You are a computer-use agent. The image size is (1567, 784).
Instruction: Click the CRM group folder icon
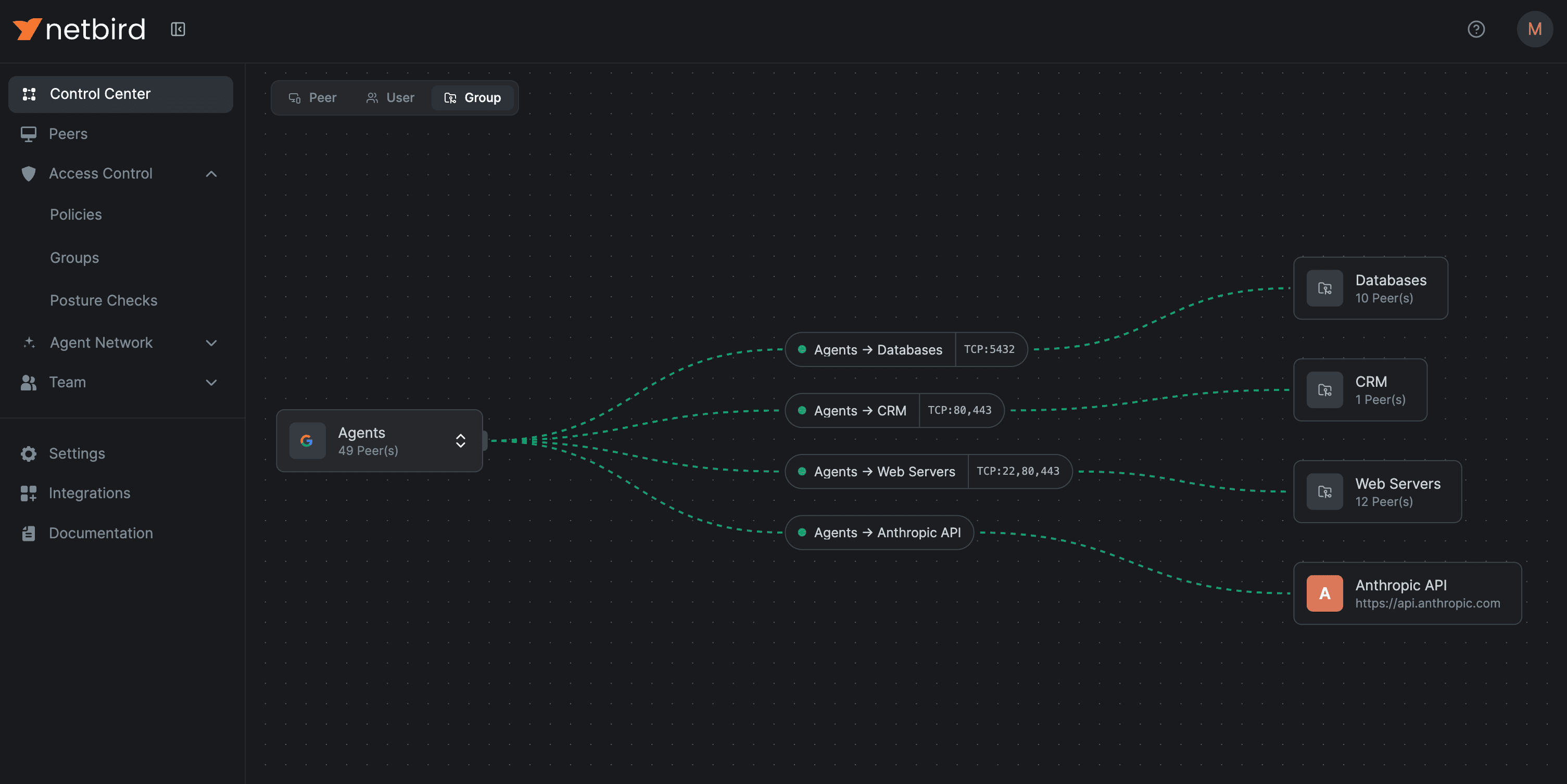[x=1324, y=390]
